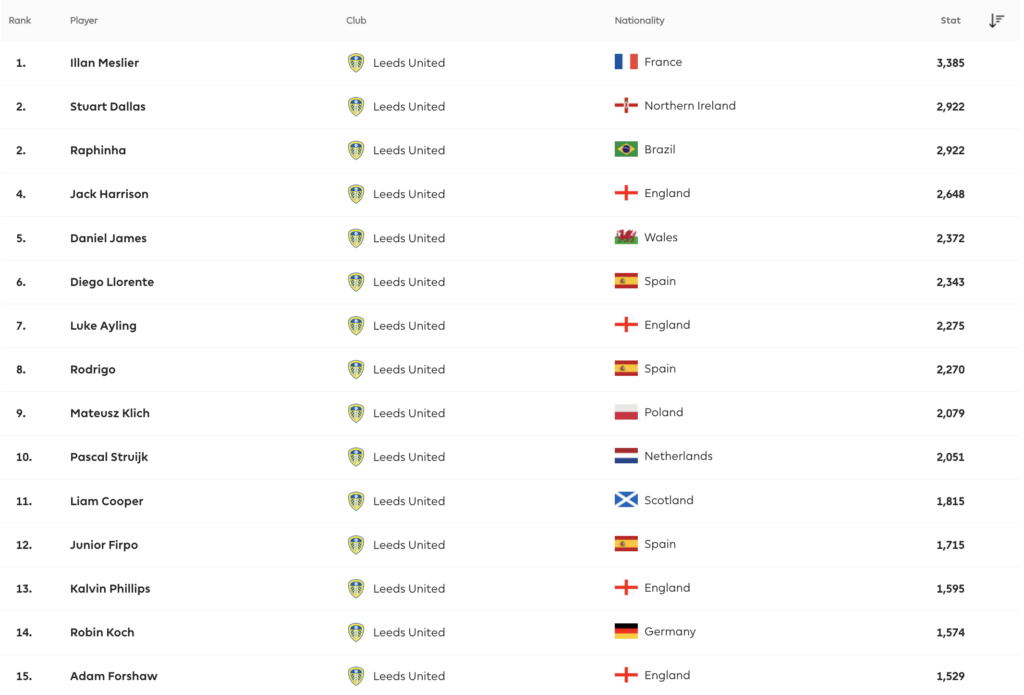This screenshot has height=695, width=1024.
Task: Click the Wales flag icon
Action: point(626,238)
